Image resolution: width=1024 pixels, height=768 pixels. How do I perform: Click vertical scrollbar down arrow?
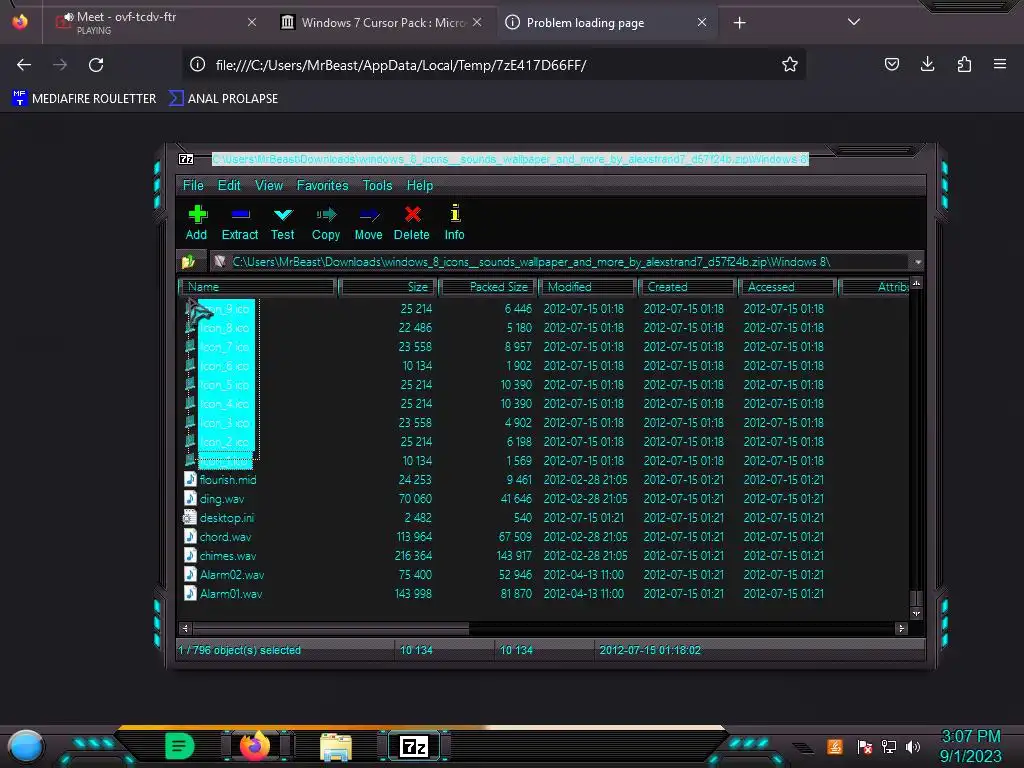pos(916,613)
